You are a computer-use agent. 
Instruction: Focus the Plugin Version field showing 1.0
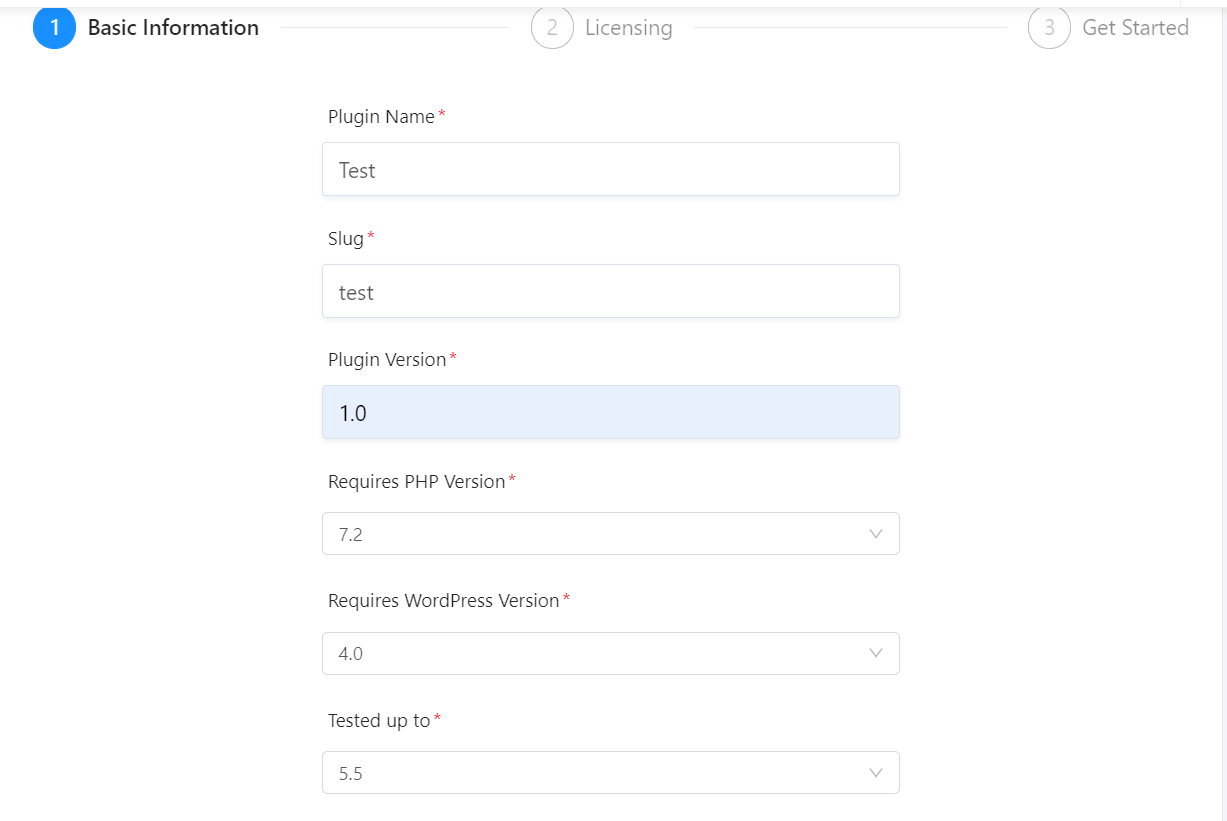(x=610, y=412)
